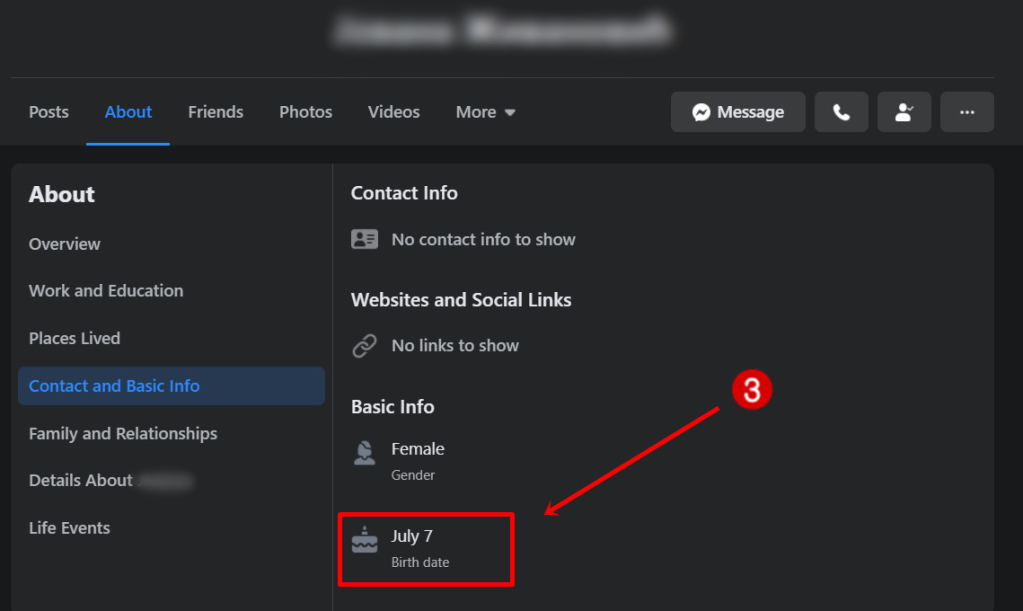
Task: Open the Friends tab
Action: (x=215, y=112)
